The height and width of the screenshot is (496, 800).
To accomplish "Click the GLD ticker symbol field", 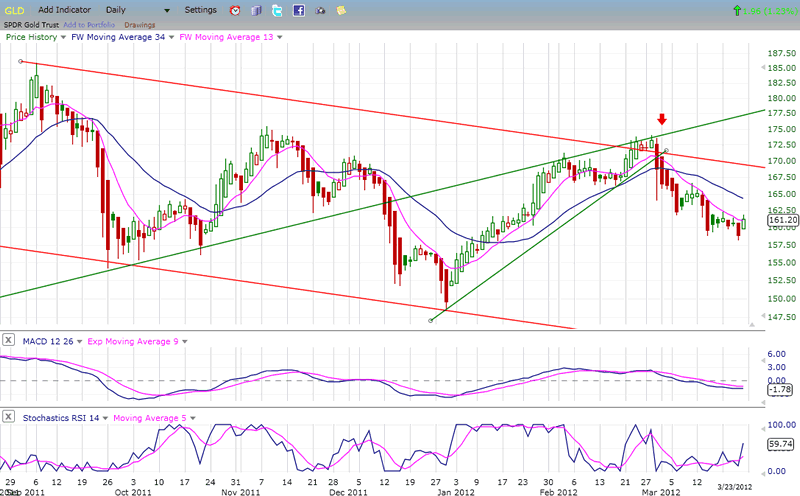I will point(14,10).
